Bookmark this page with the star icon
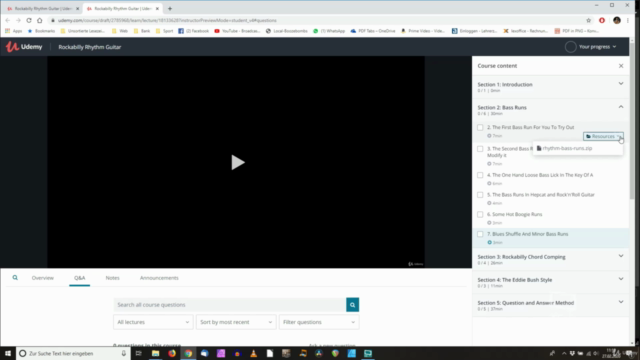This screenshot has height=360, width=640. click(588, 20)
